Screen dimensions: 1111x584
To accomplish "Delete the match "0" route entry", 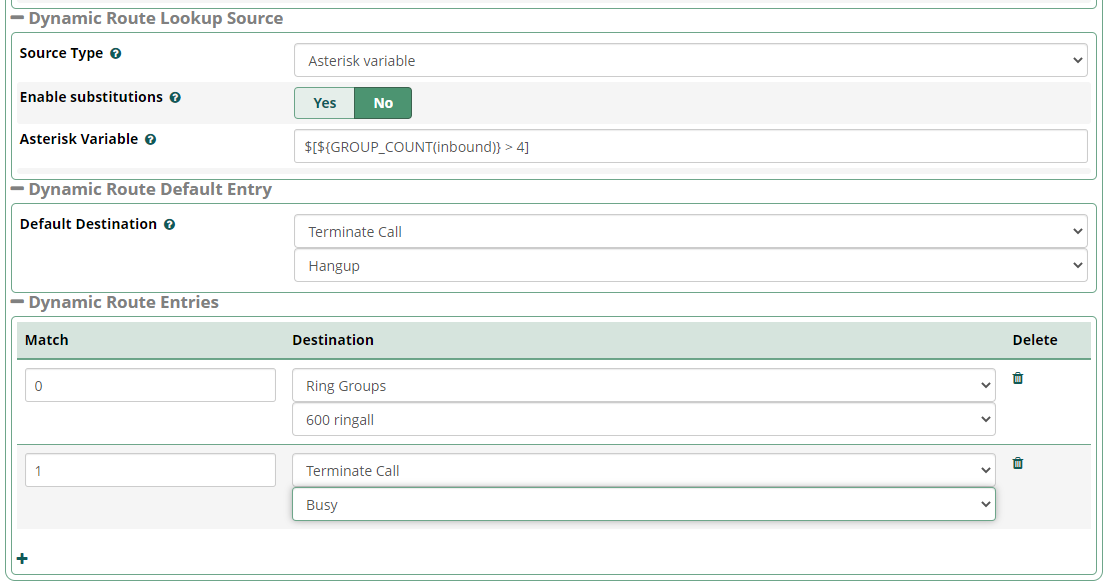I will 1017,378.
